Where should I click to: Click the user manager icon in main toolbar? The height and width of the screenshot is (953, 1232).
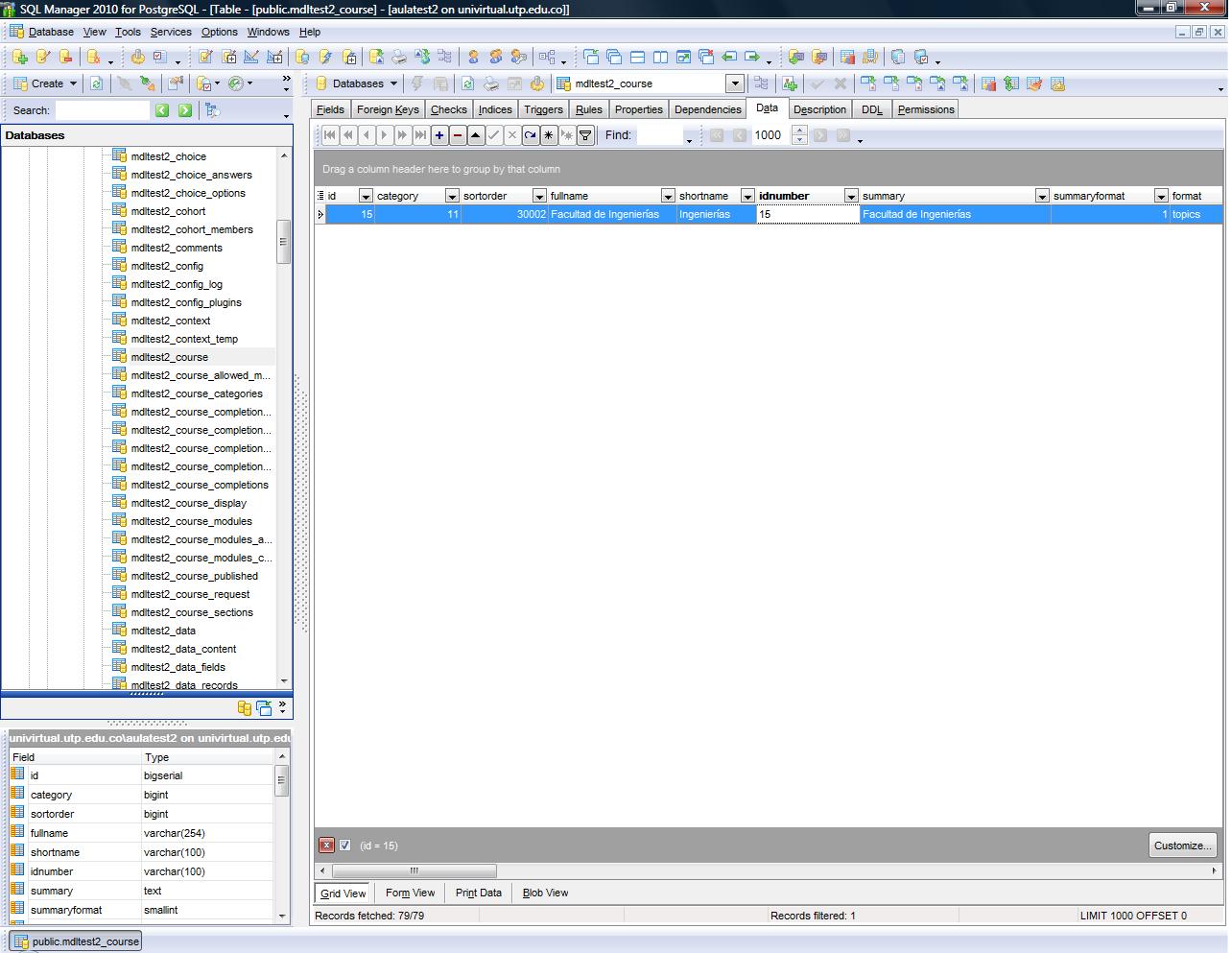coord(473,58)
